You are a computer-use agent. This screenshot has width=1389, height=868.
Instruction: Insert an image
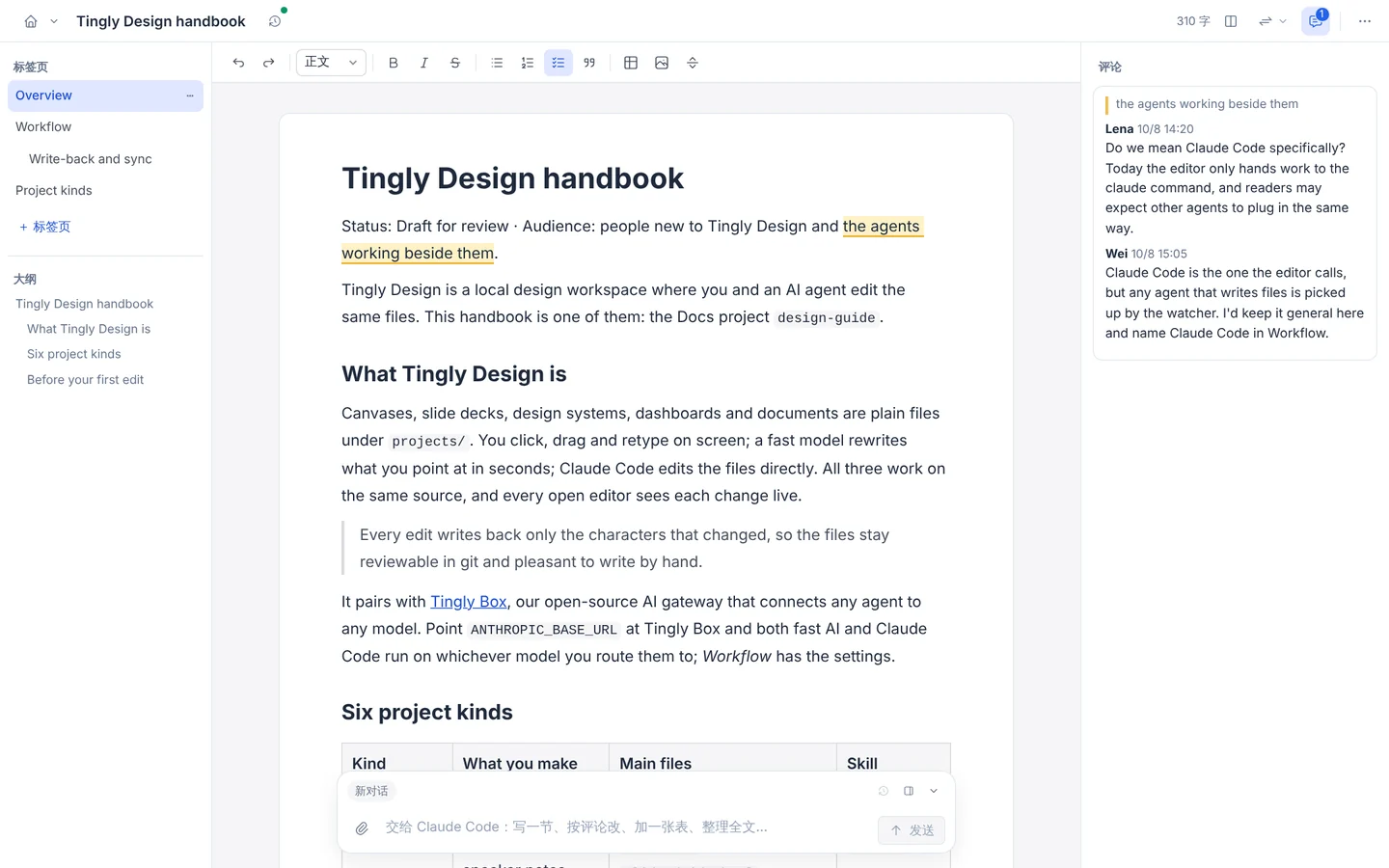(x=662, y=63)
